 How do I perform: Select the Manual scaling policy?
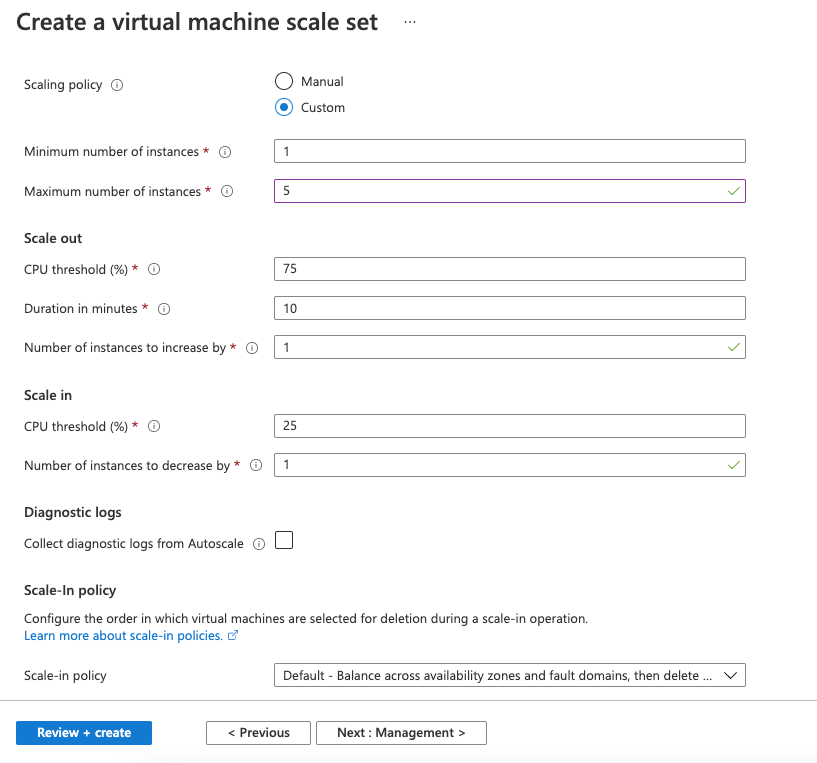tap(284, 81)
